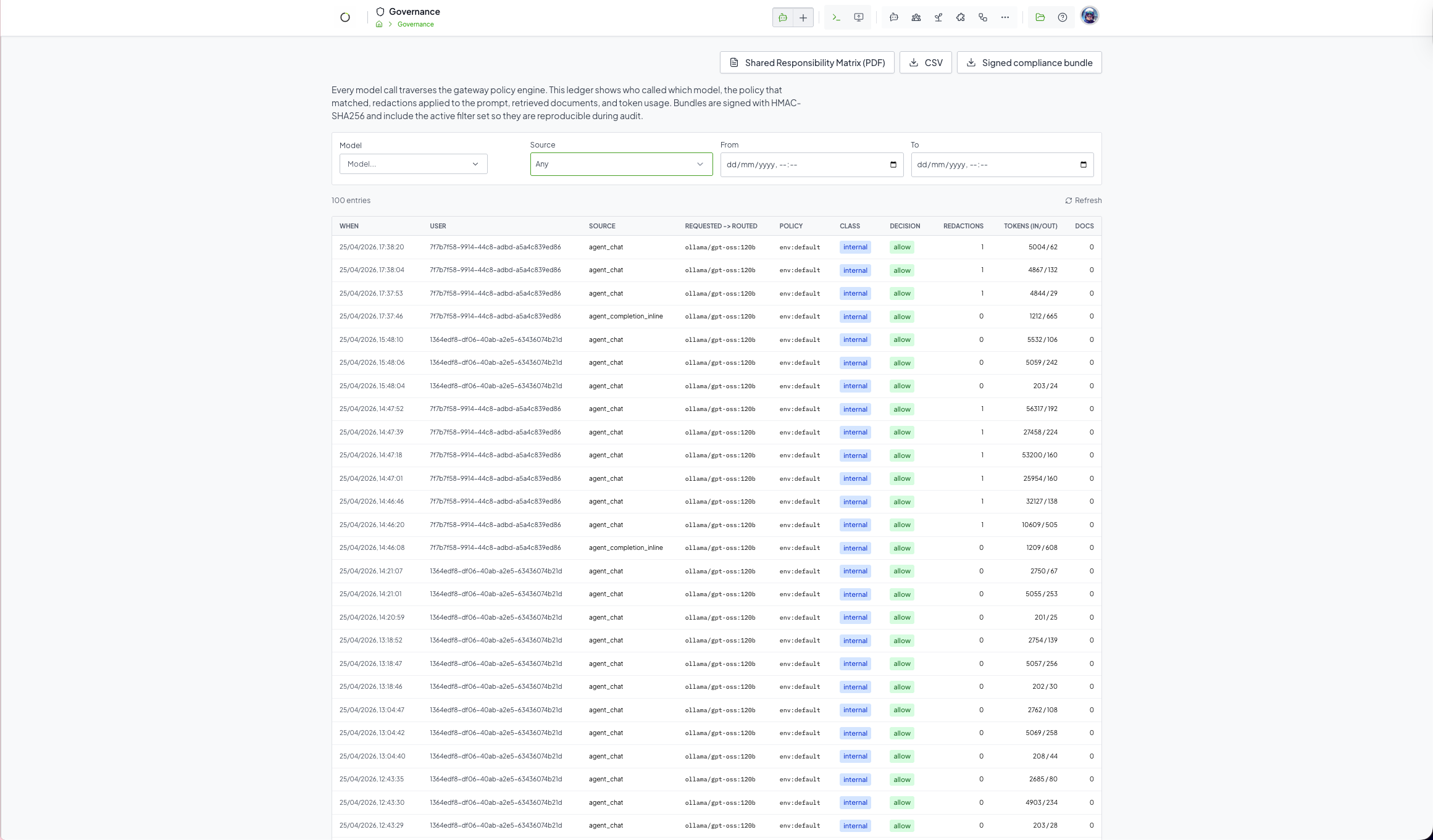
Task: Open the terminal prompt icon
Action: (x=836, y=17)
